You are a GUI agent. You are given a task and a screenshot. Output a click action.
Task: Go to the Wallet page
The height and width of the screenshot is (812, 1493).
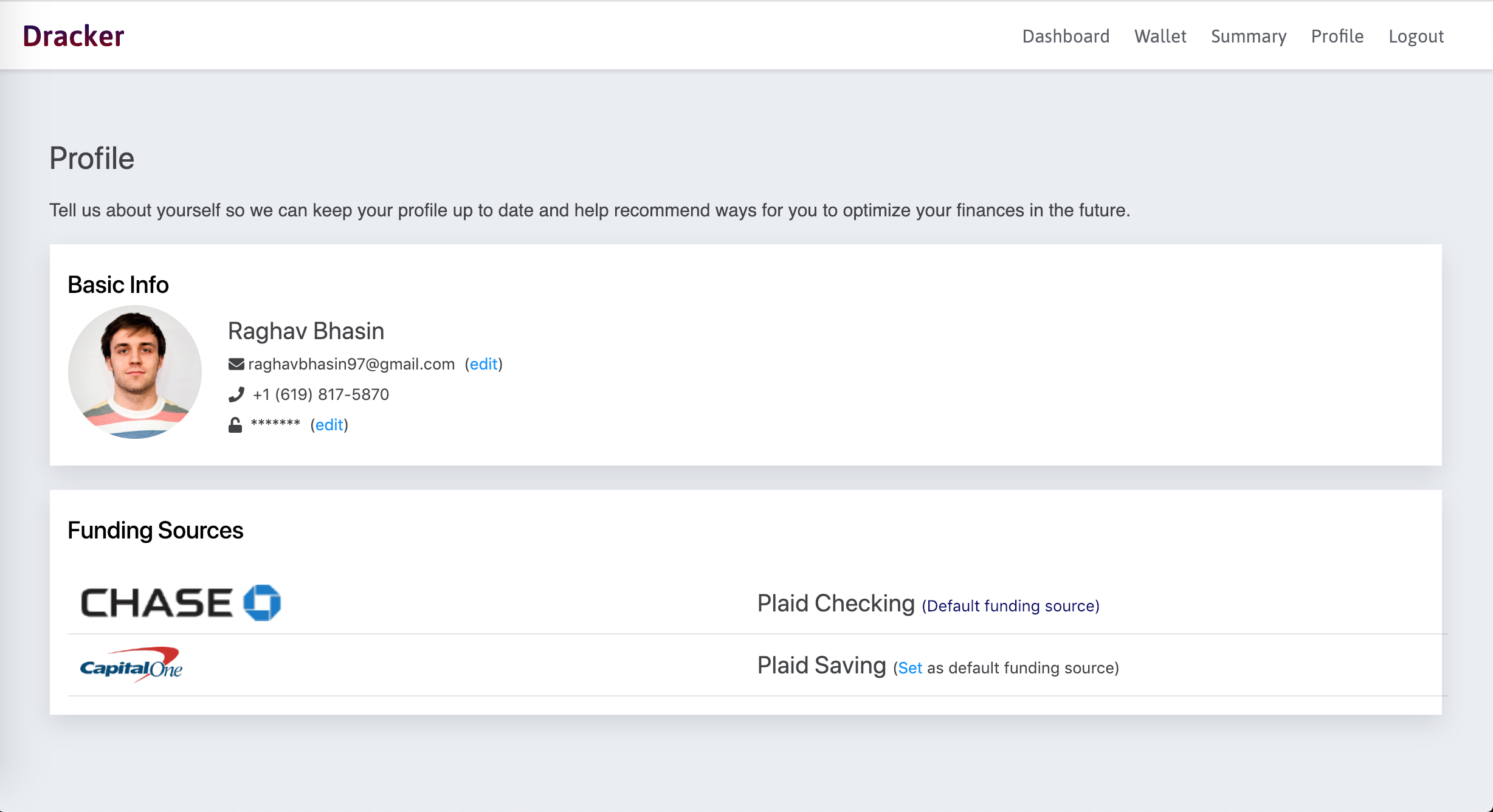(x=1160, y=36)
